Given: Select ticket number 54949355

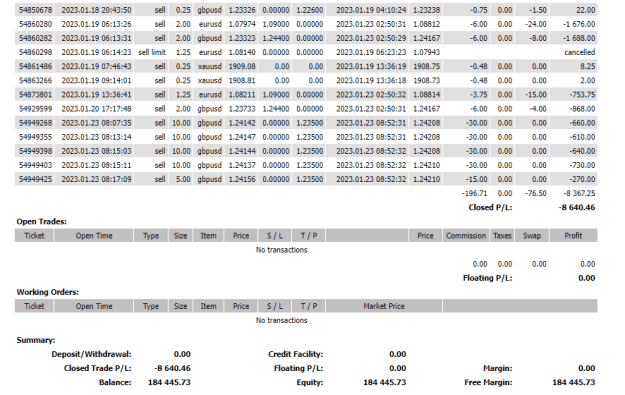Looking at the screenshot, I should tap(35, 137).
